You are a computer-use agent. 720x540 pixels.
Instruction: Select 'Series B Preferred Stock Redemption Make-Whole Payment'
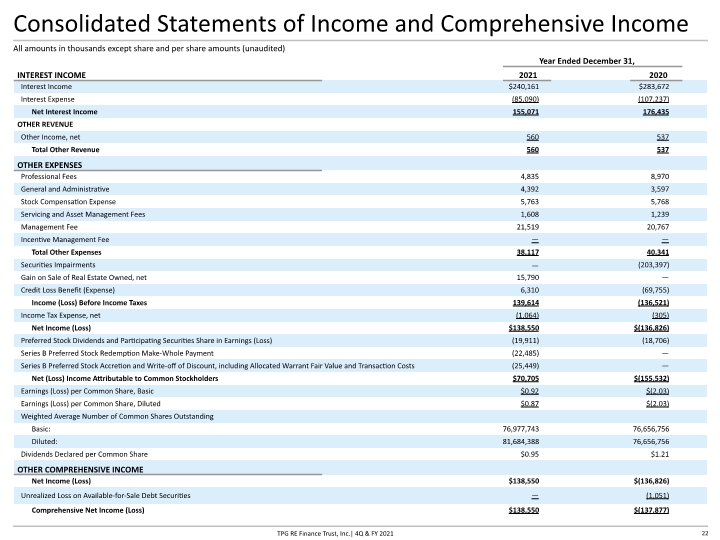pyautogui.click(x=117, y=353)
